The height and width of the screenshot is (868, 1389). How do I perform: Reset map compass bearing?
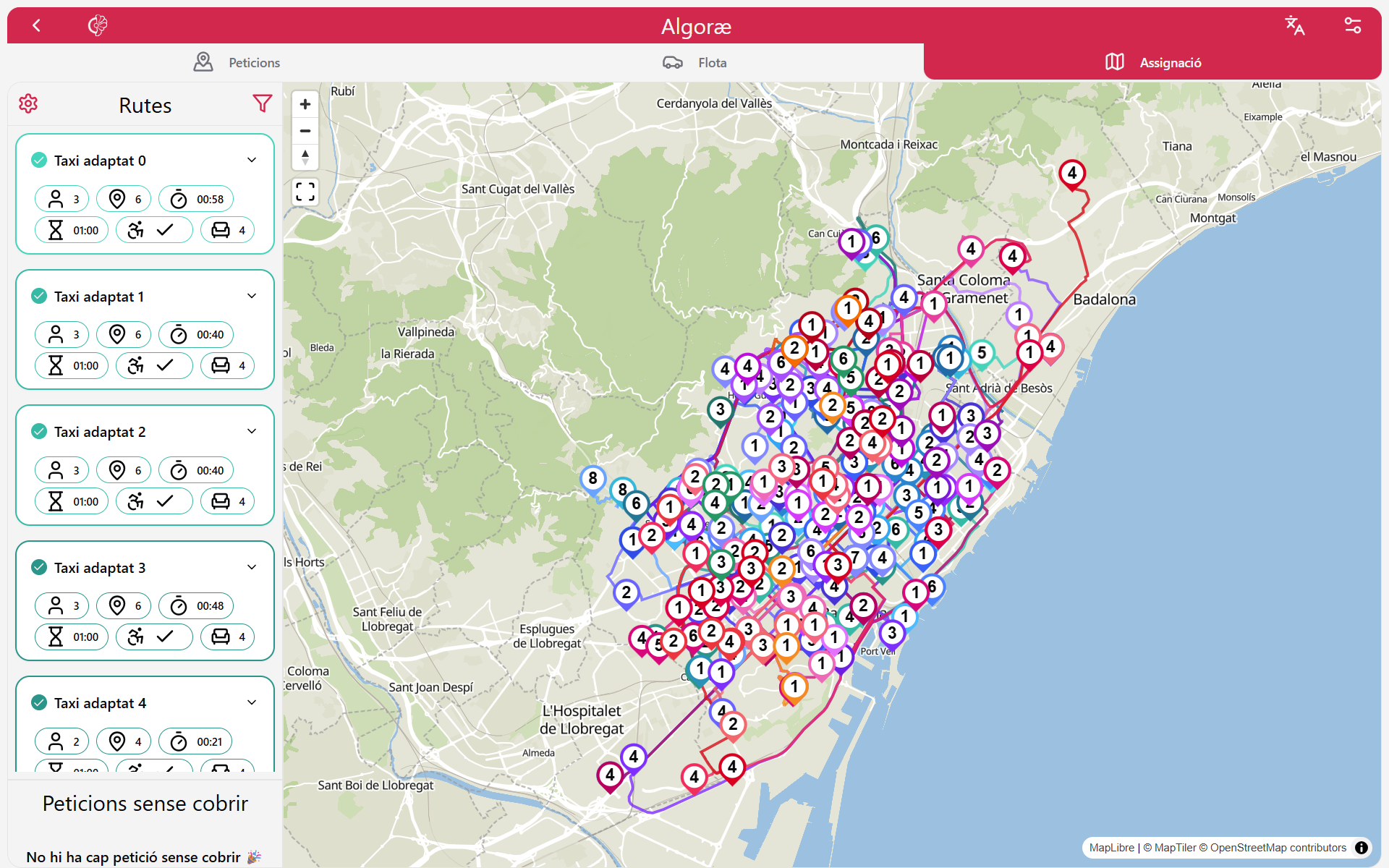coord(305,157)
